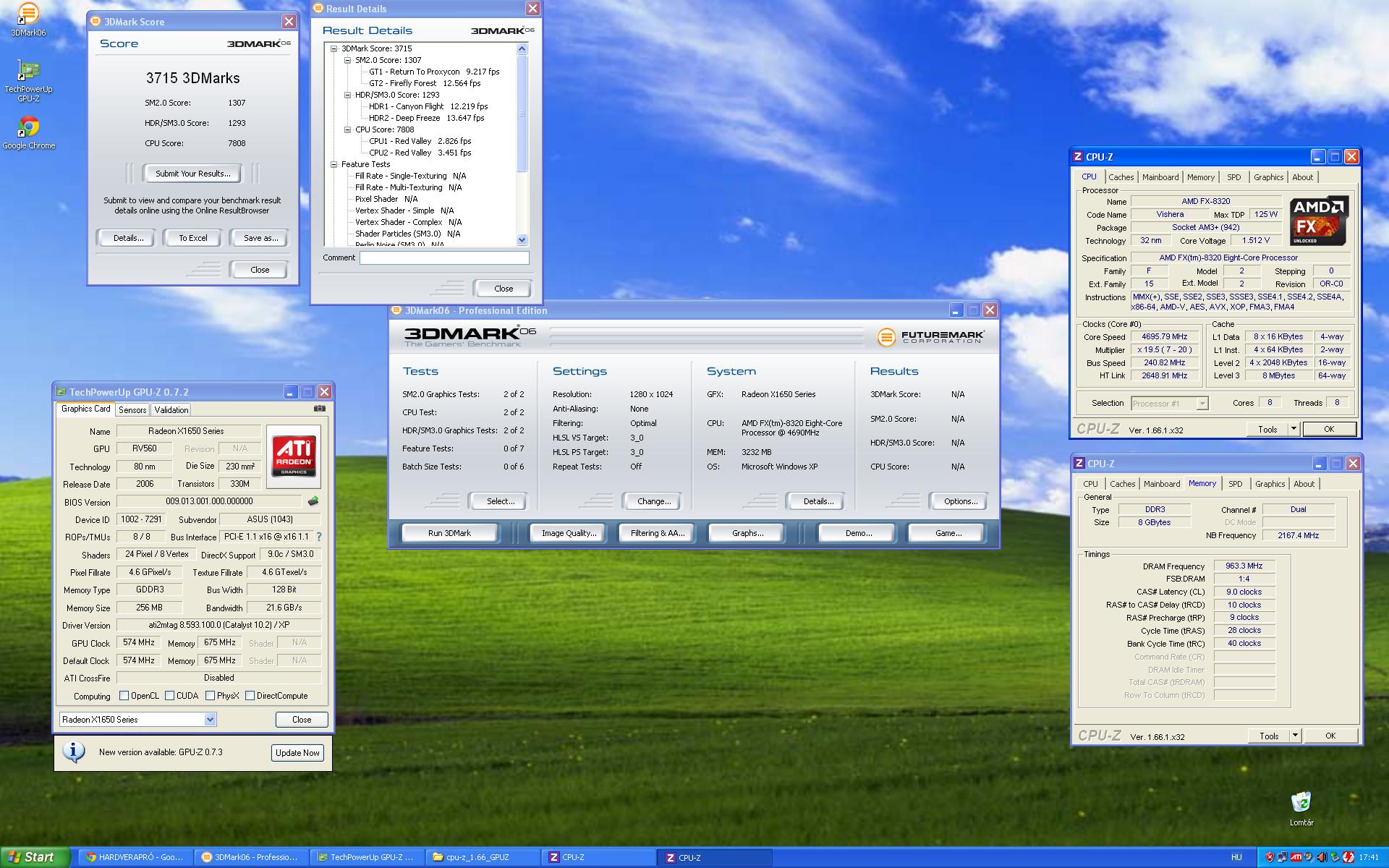Image resolution: width=1389 pixels, height=868 pixels.
Task: Click the BIOS Version field in GPU-Z
Action: (209, 501)
